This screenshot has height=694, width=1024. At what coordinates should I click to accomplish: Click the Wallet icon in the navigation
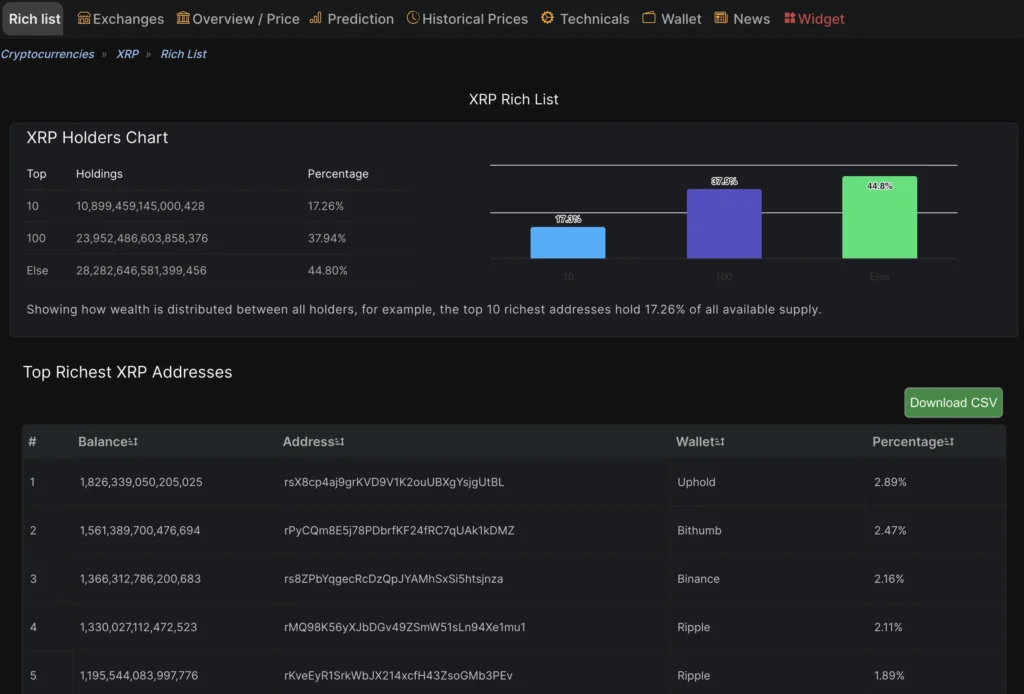click(x=650, y=18)
